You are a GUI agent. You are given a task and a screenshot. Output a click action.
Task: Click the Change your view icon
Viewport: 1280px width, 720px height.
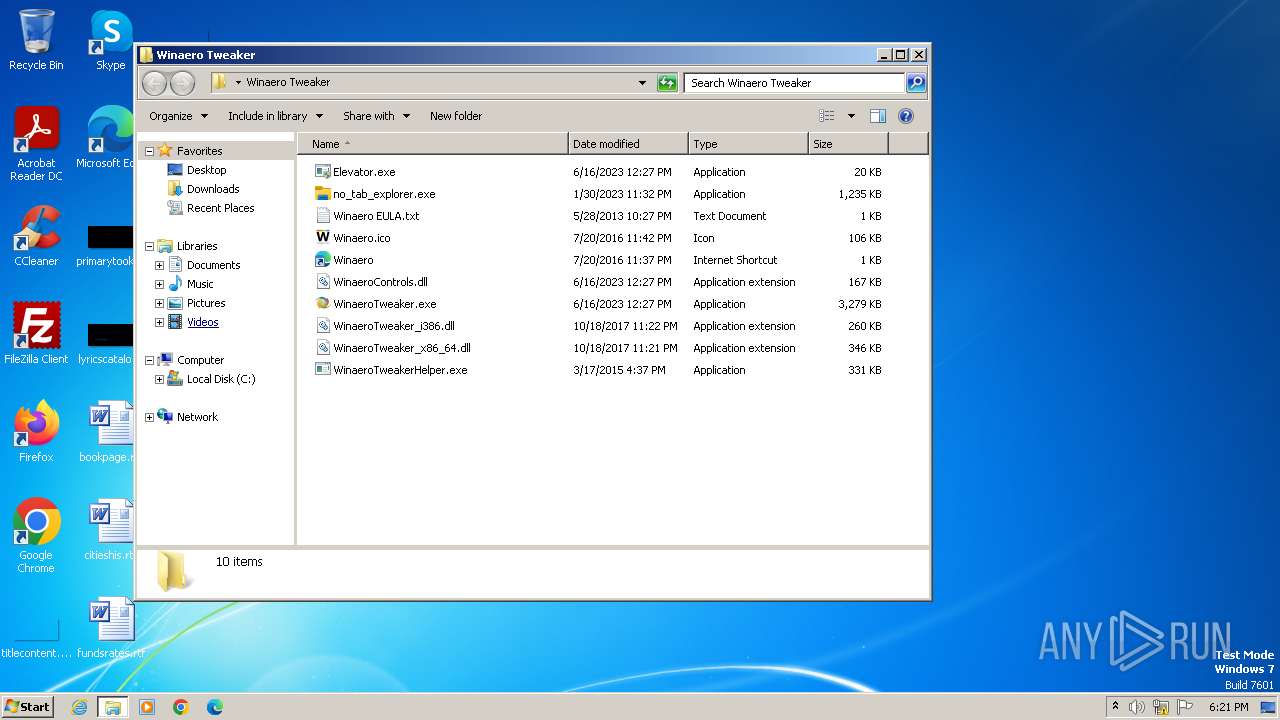pyautogui.click(x=826, y=116)
